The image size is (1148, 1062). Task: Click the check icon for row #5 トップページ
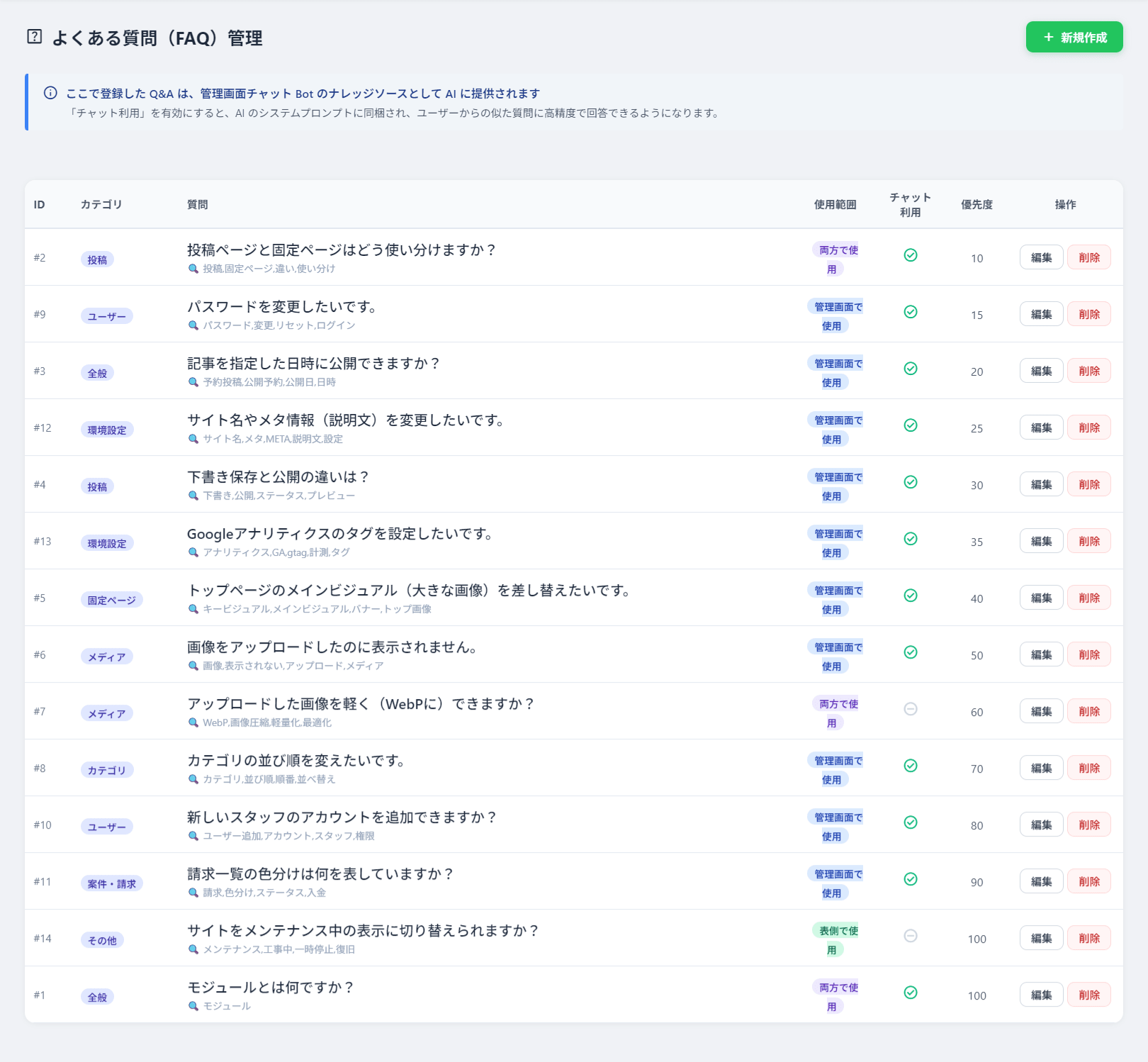click(x=911, y=596)
